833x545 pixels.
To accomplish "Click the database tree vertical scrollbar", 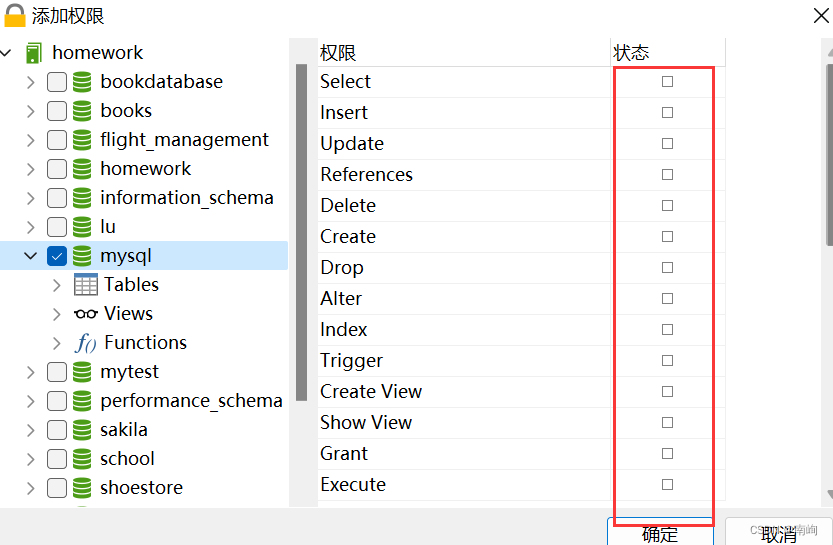I will click(301, 232).
